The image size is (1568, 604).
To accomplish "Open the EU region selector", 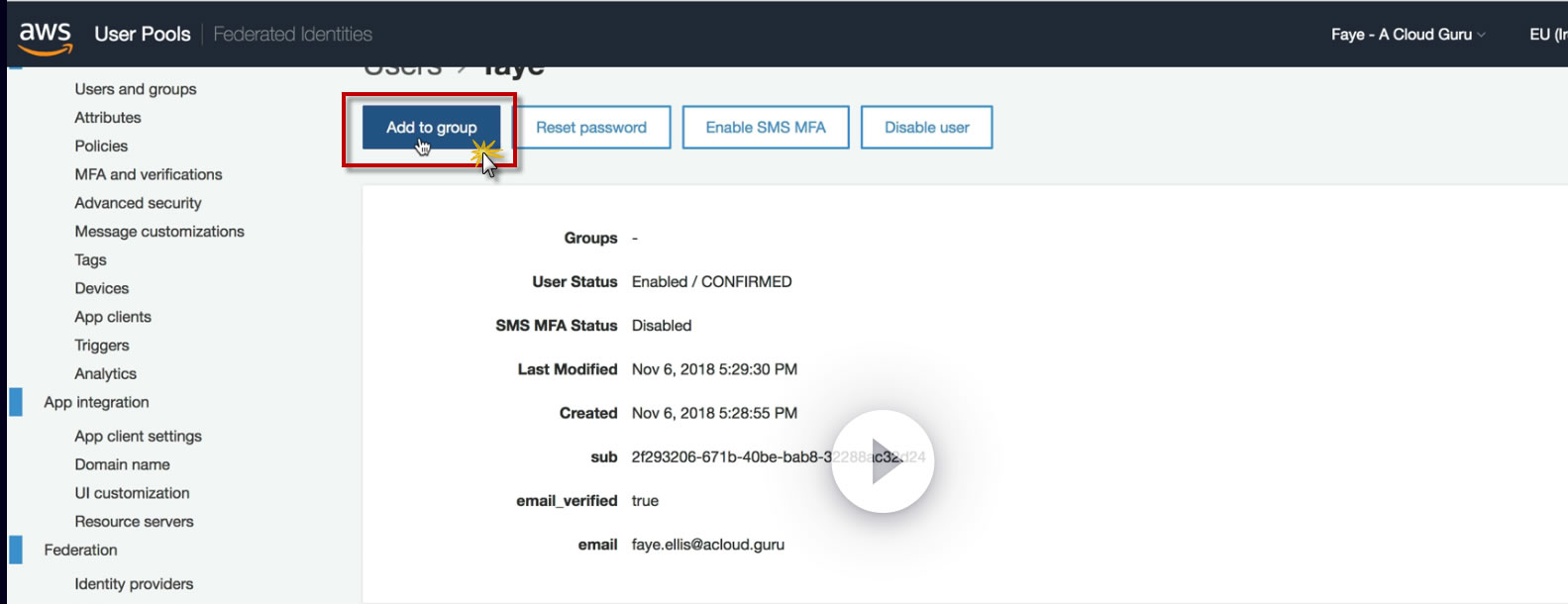I will pos(1548,34).
